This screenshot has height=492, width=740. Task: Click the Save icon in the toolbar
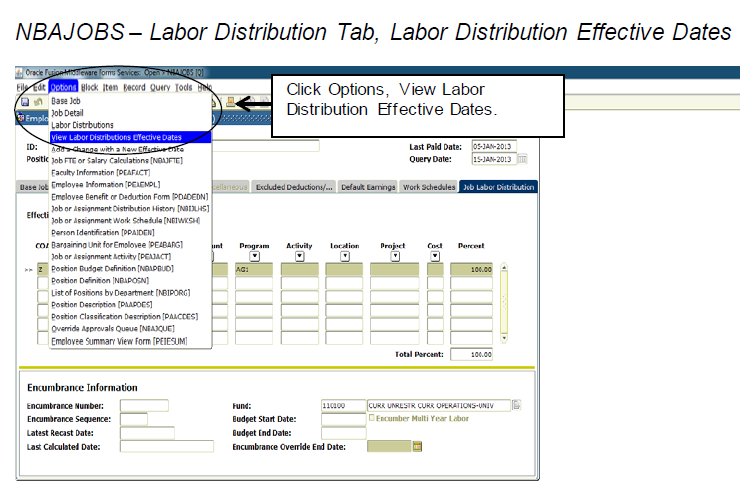point(24,102)
